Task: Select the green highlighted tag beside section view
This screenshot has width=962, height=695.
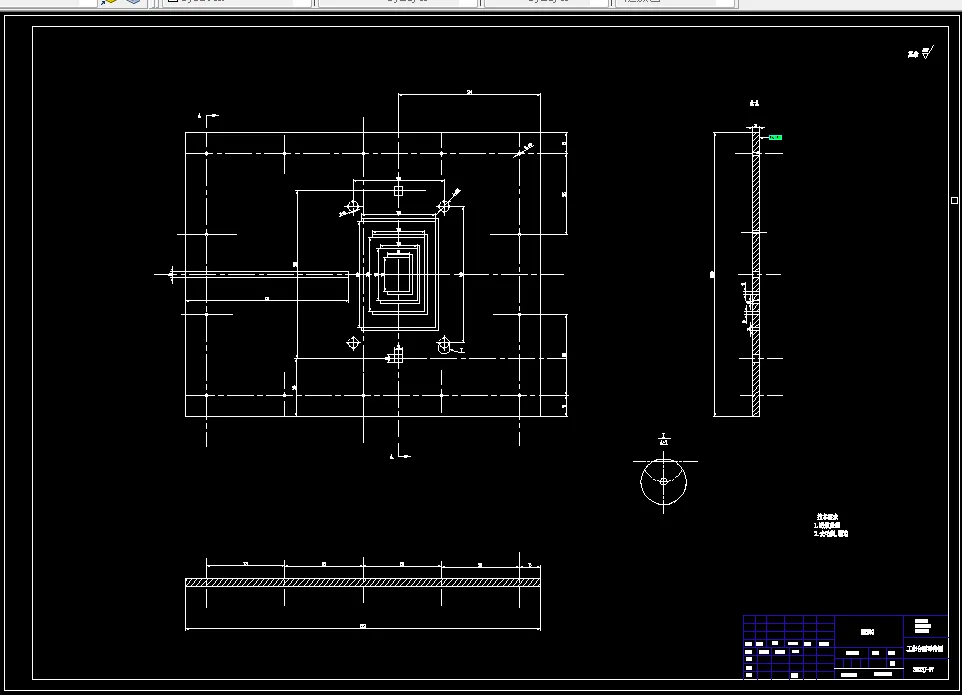Action: 775,137
